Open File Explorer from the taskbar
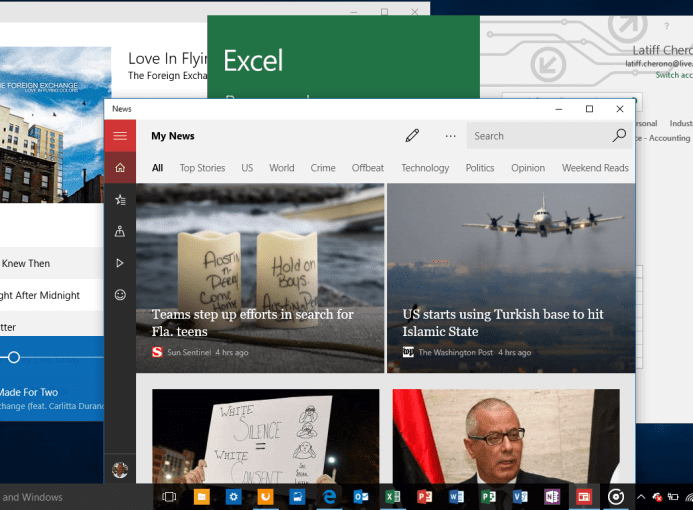The image size is (693, 510). [202, 497]
